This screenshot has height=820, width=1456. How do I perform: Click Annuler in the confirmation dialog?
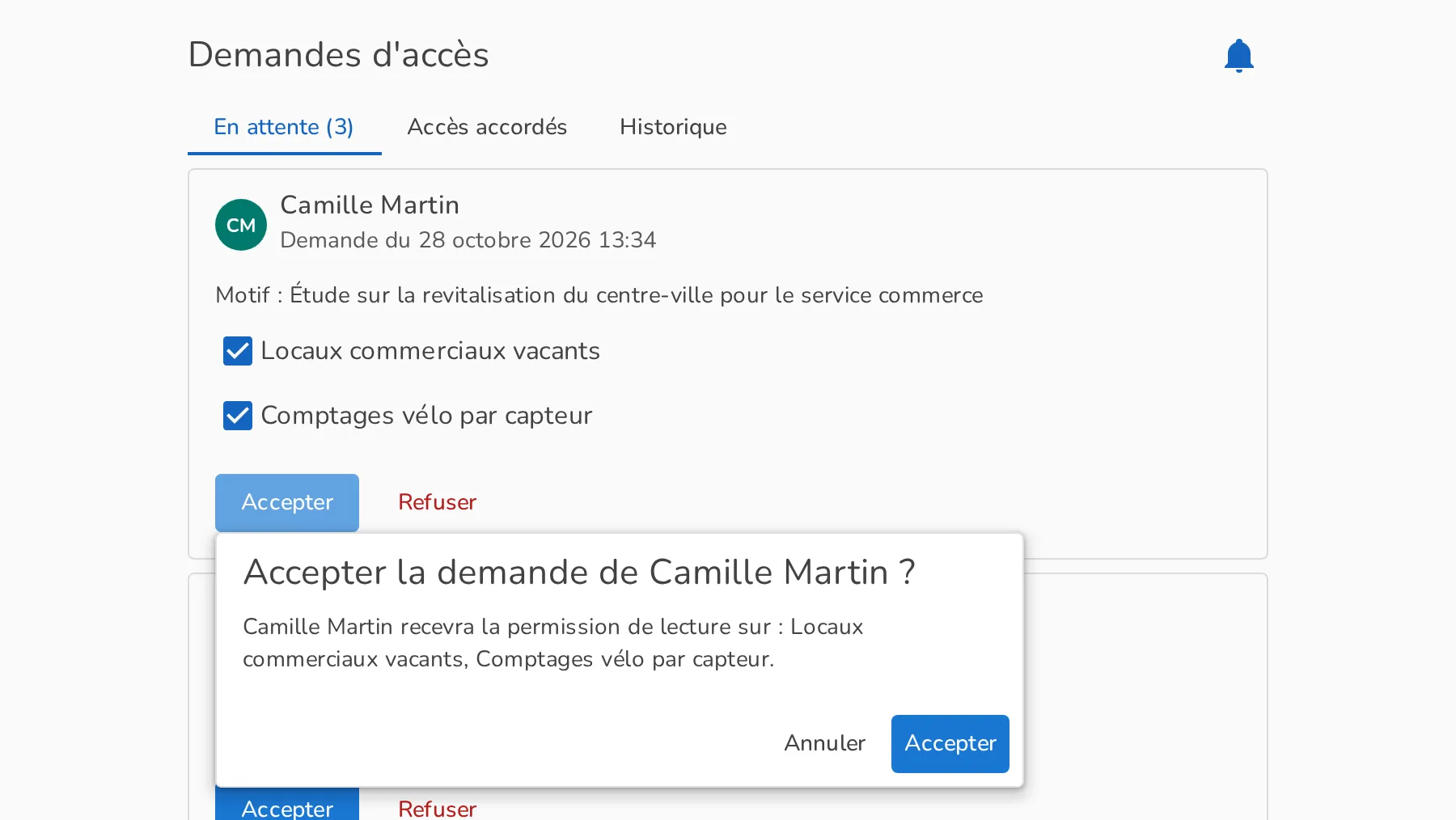[824, 743]
